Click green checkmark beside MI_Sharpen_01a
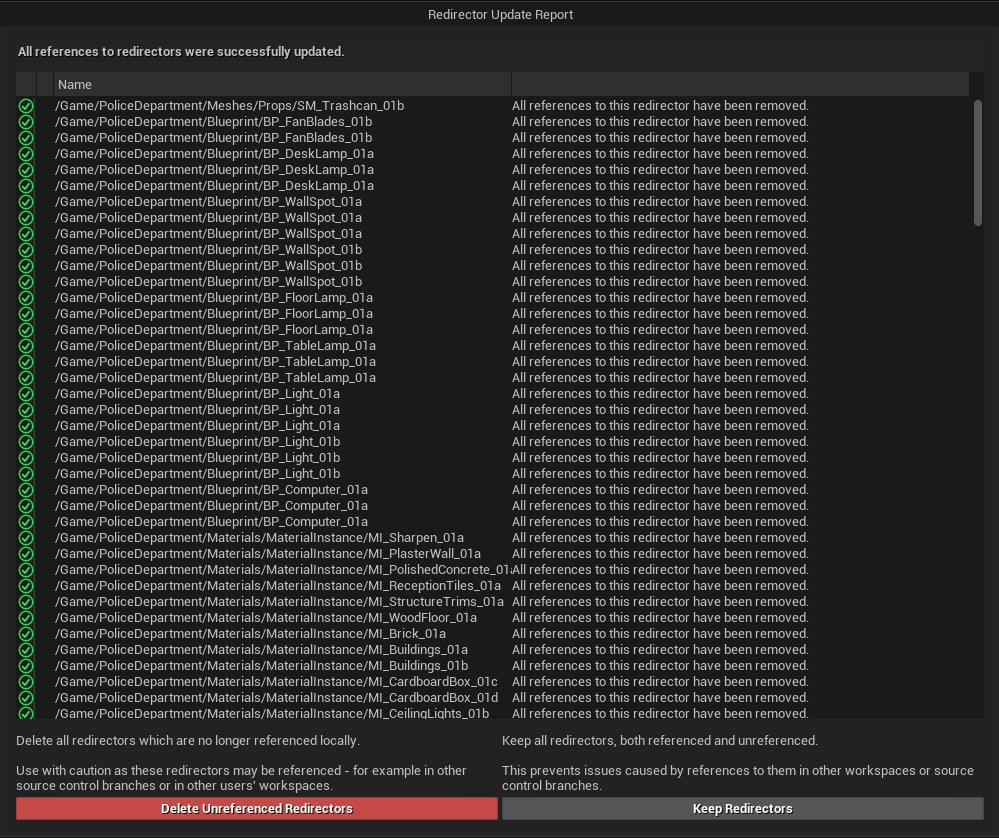Screen dimensions: 999x838 (x=26, y=538)
